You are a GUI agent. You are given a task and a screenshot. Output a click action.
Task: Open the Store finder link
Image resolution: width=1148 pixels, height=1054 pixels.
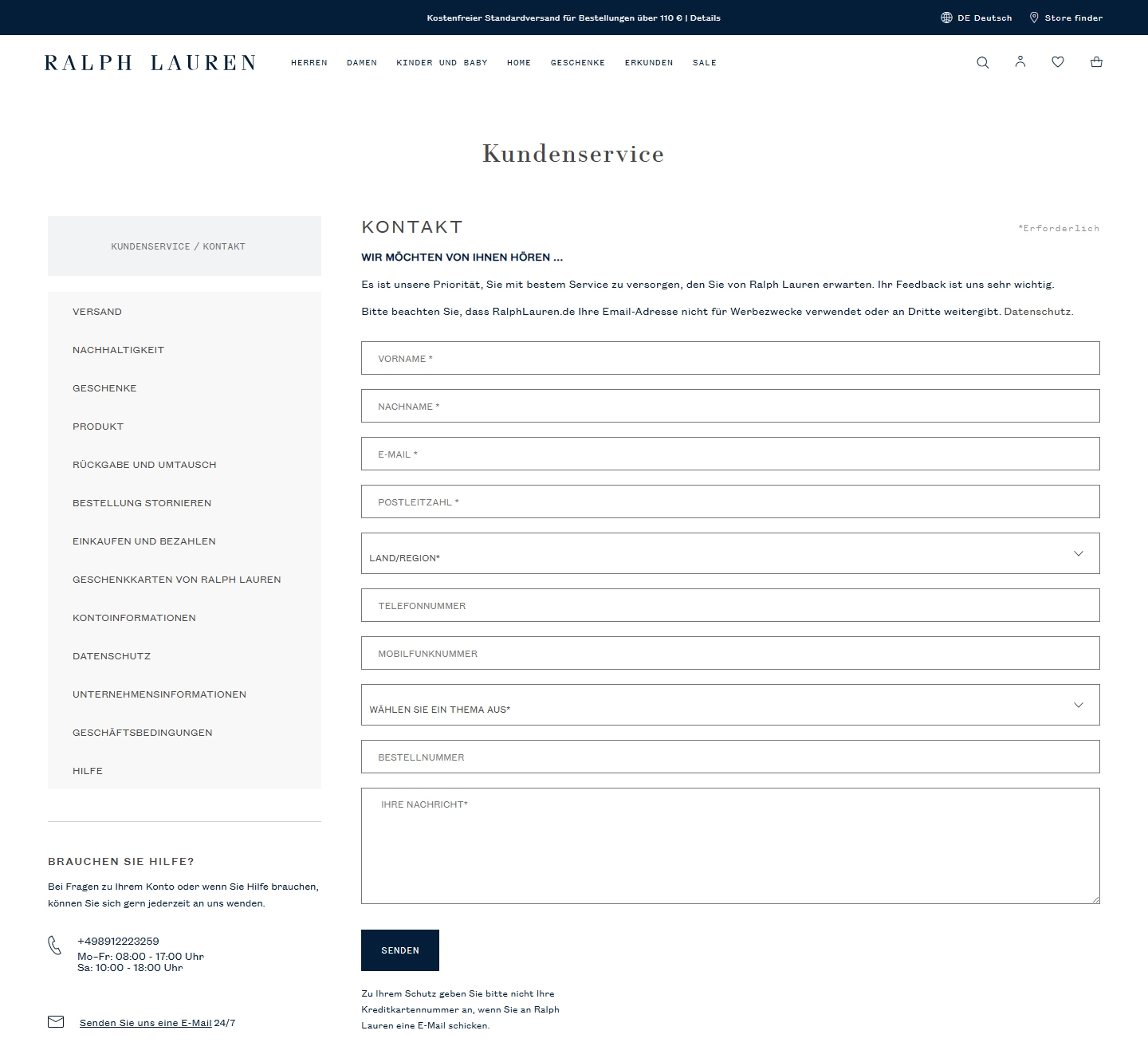(x=1074, y=18)
